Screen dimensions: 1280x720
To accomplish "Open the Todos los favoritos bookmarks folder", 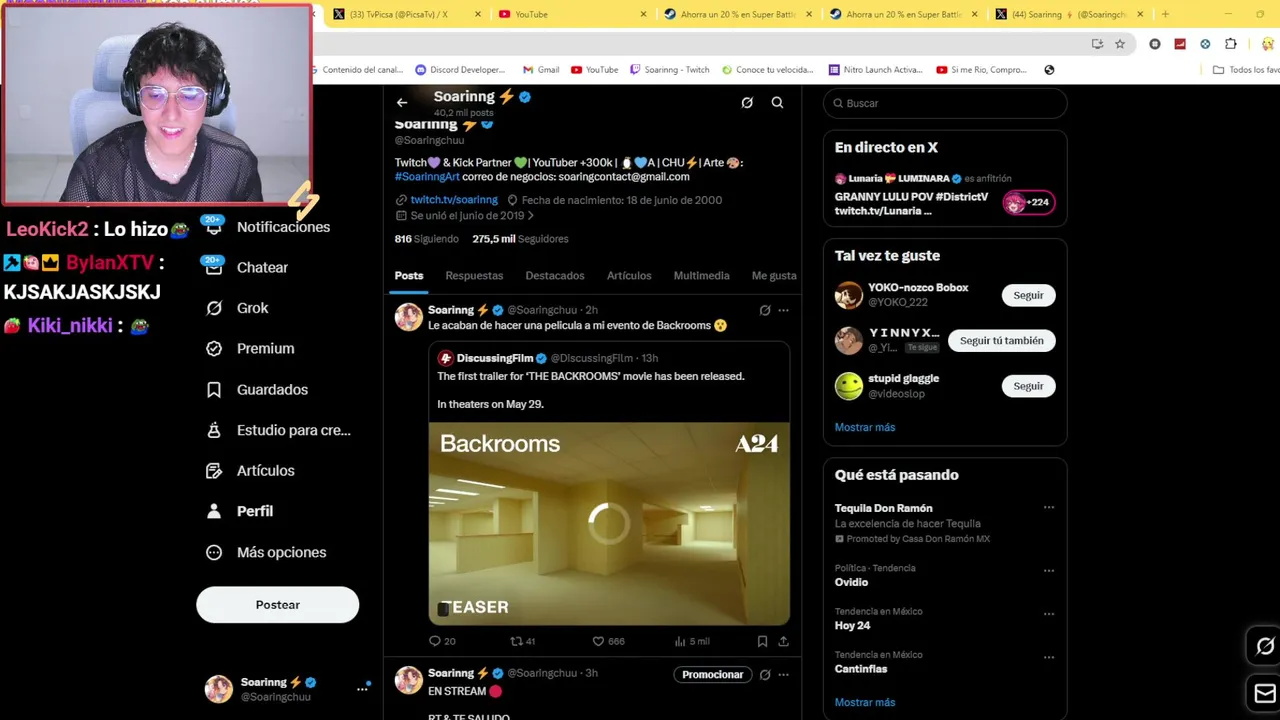I will click(x=1246, y=70).
